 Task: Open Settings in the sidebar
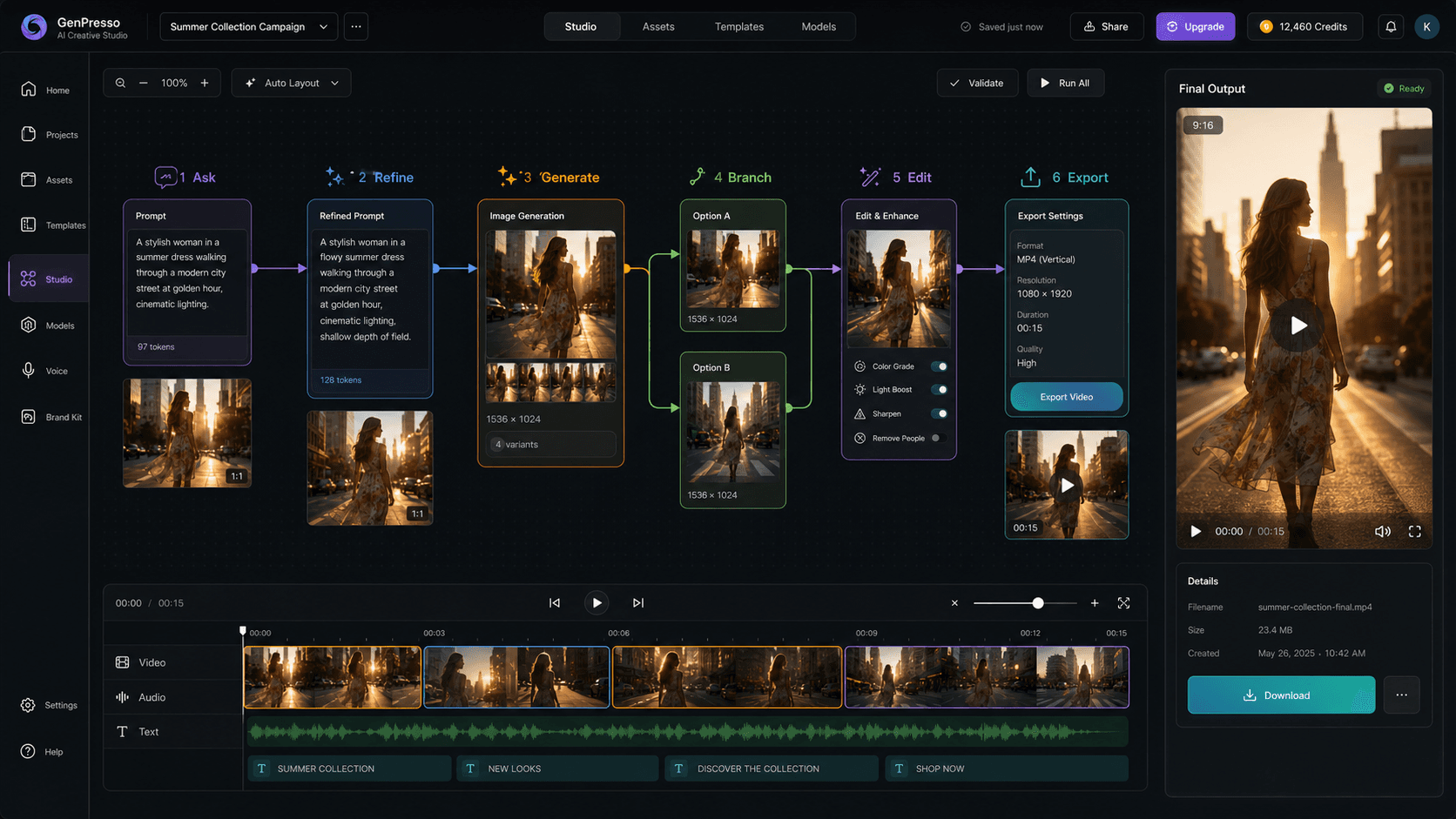49,705
